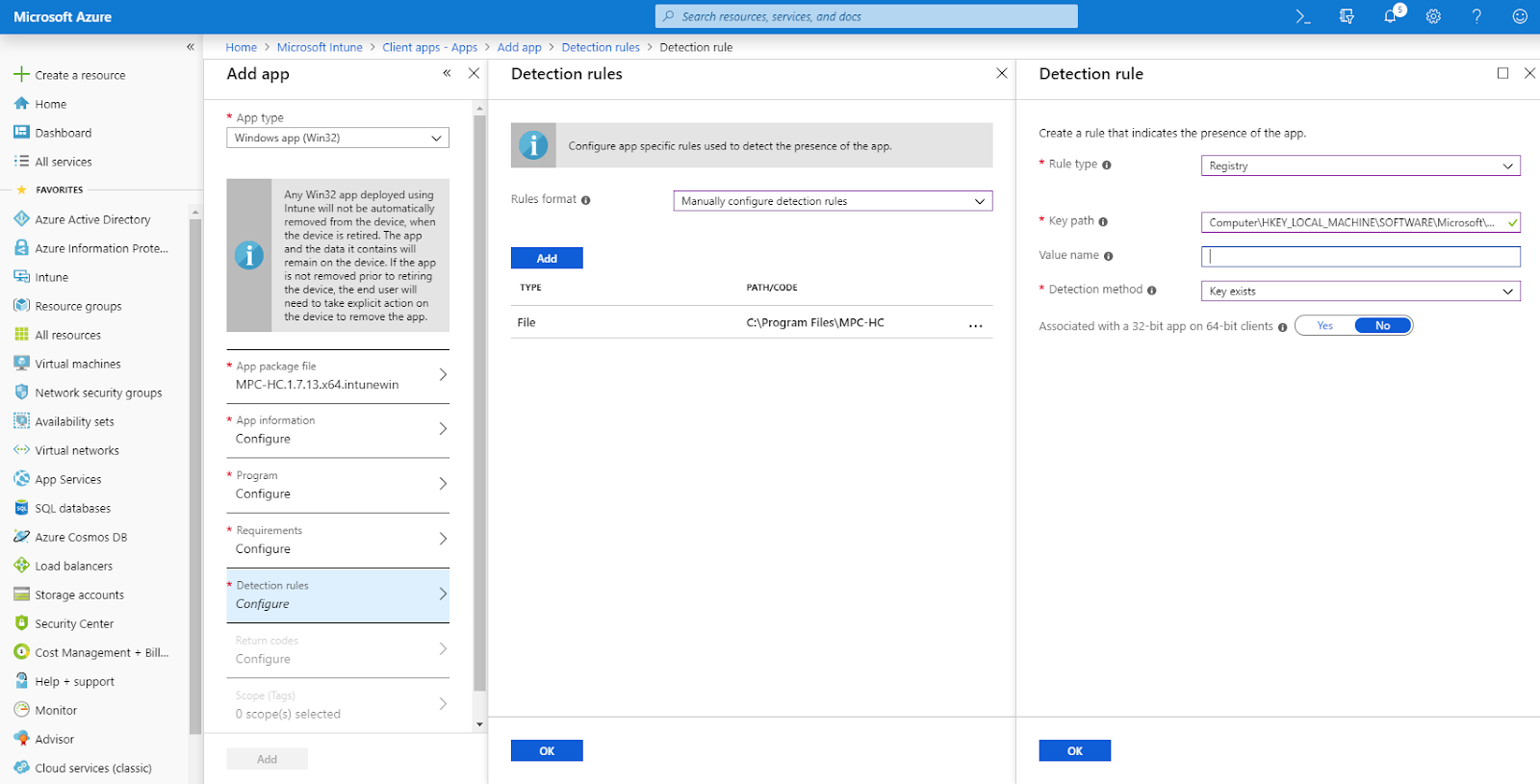Open App Services from the sidebar

68,479
